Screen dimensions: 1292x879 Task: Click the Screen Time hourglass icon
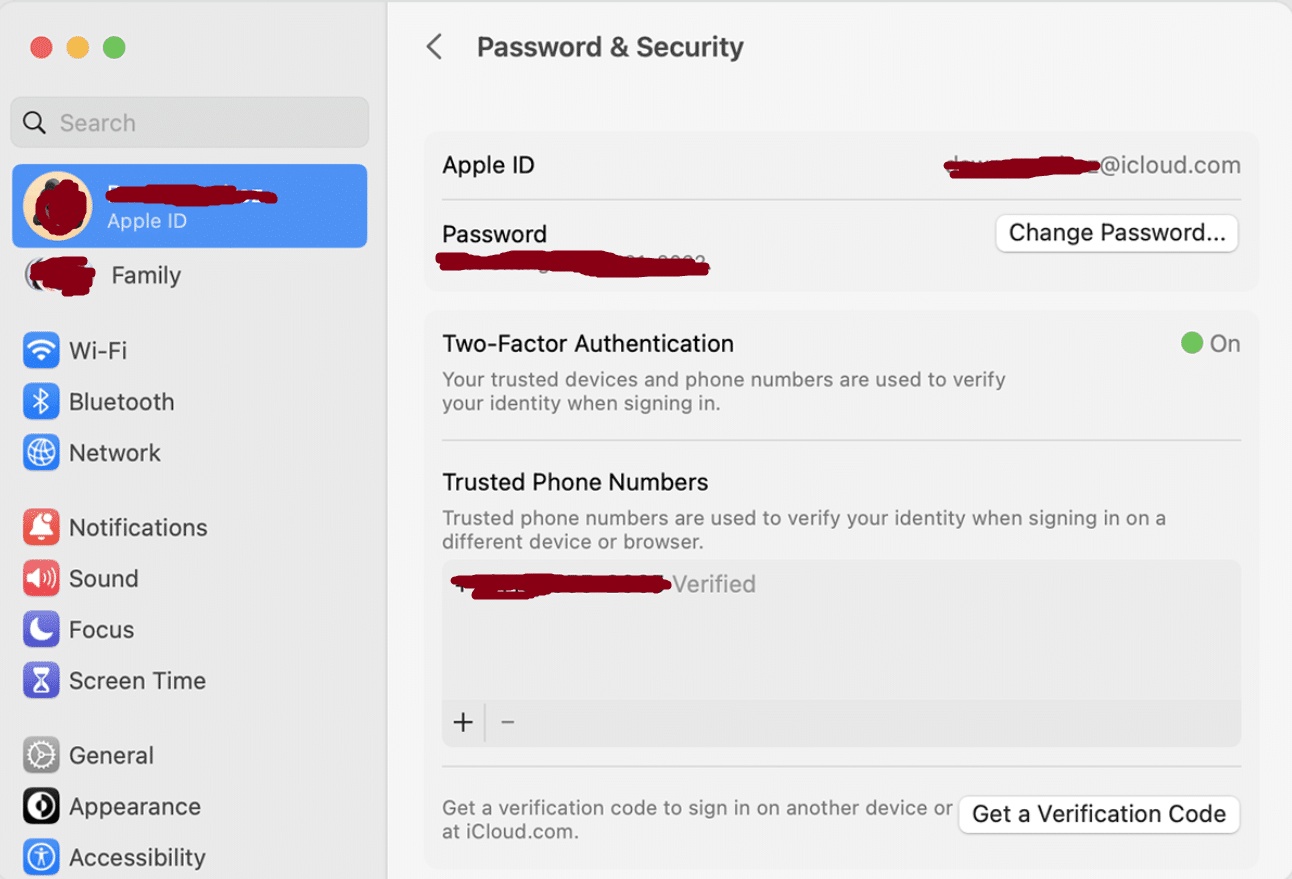tap(41, 680)
